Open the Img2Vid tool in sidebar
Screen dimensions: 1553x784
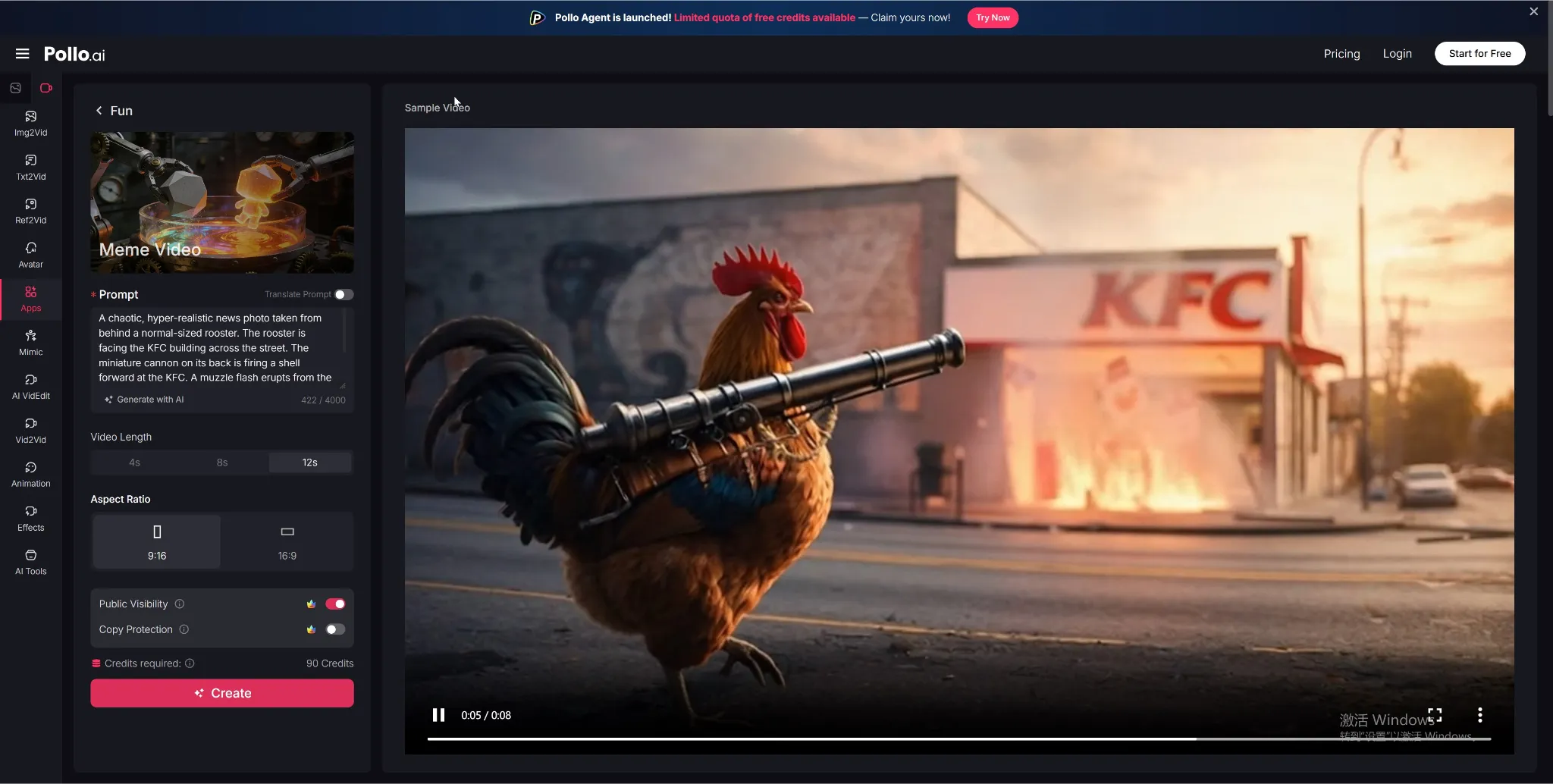[30, 123]
